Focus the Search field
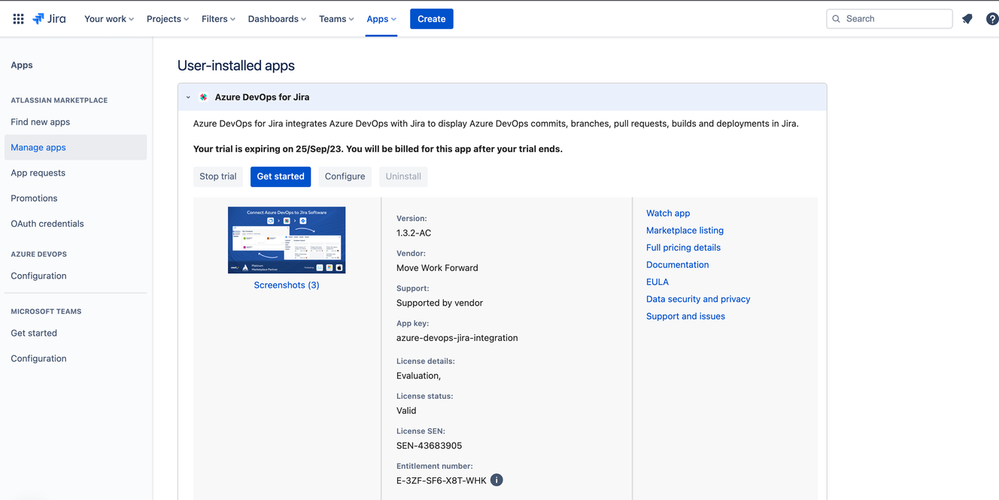The width and height of the screenshot is (999, 500). coord(889,19)
